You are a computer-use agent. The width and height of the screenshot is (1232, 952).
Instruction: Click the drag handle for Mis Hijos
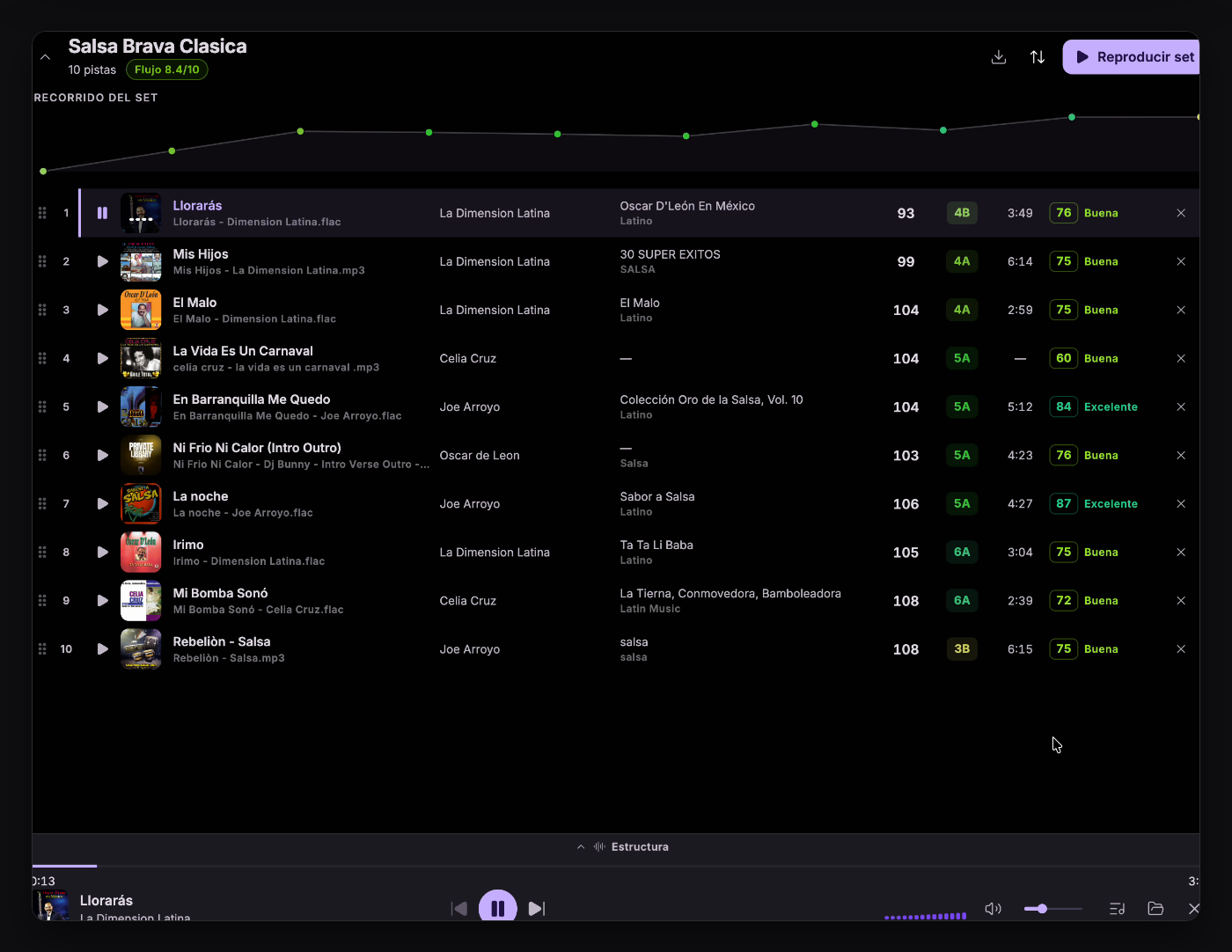42,261
